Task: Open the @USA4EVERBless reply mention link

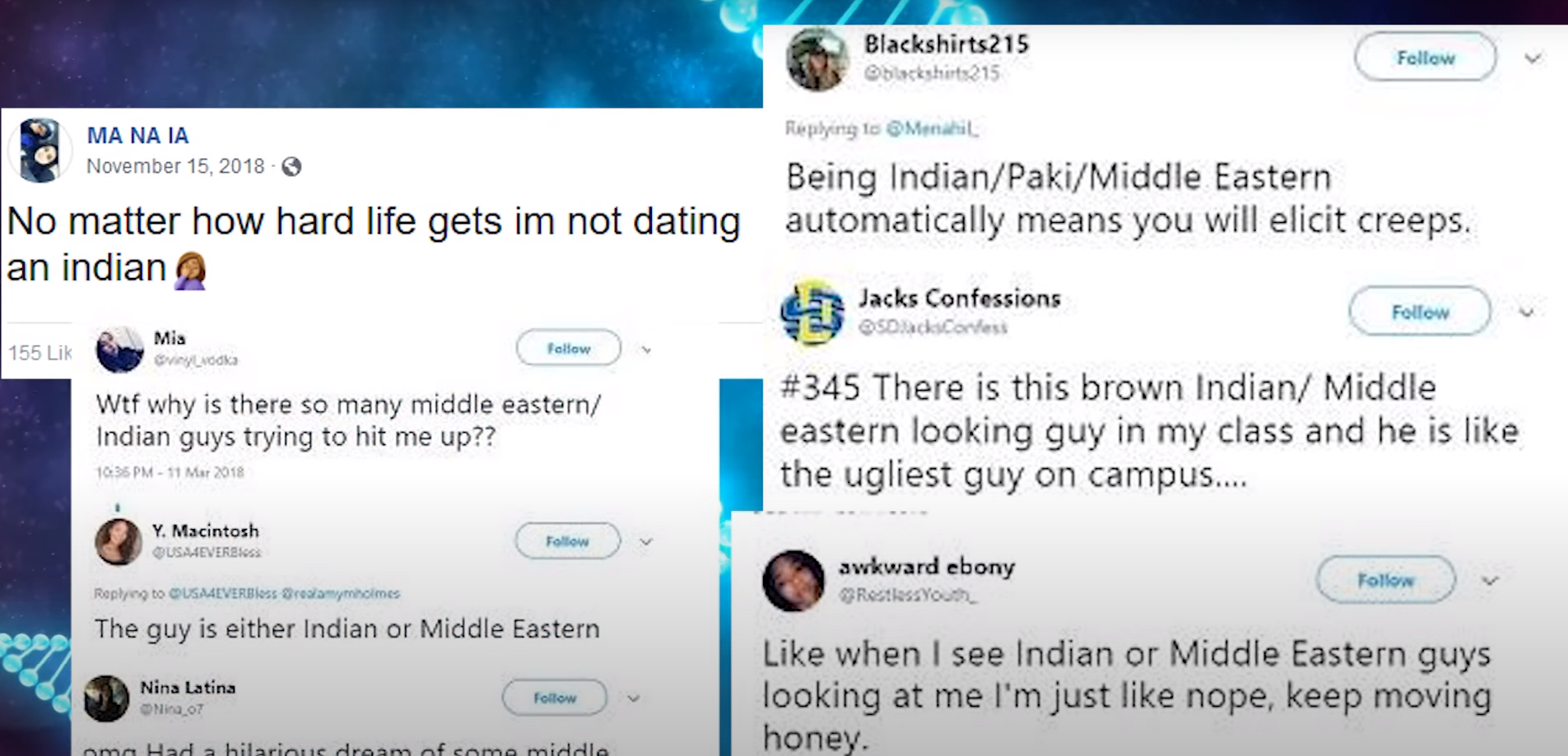Action: click(x=223, y=593)
